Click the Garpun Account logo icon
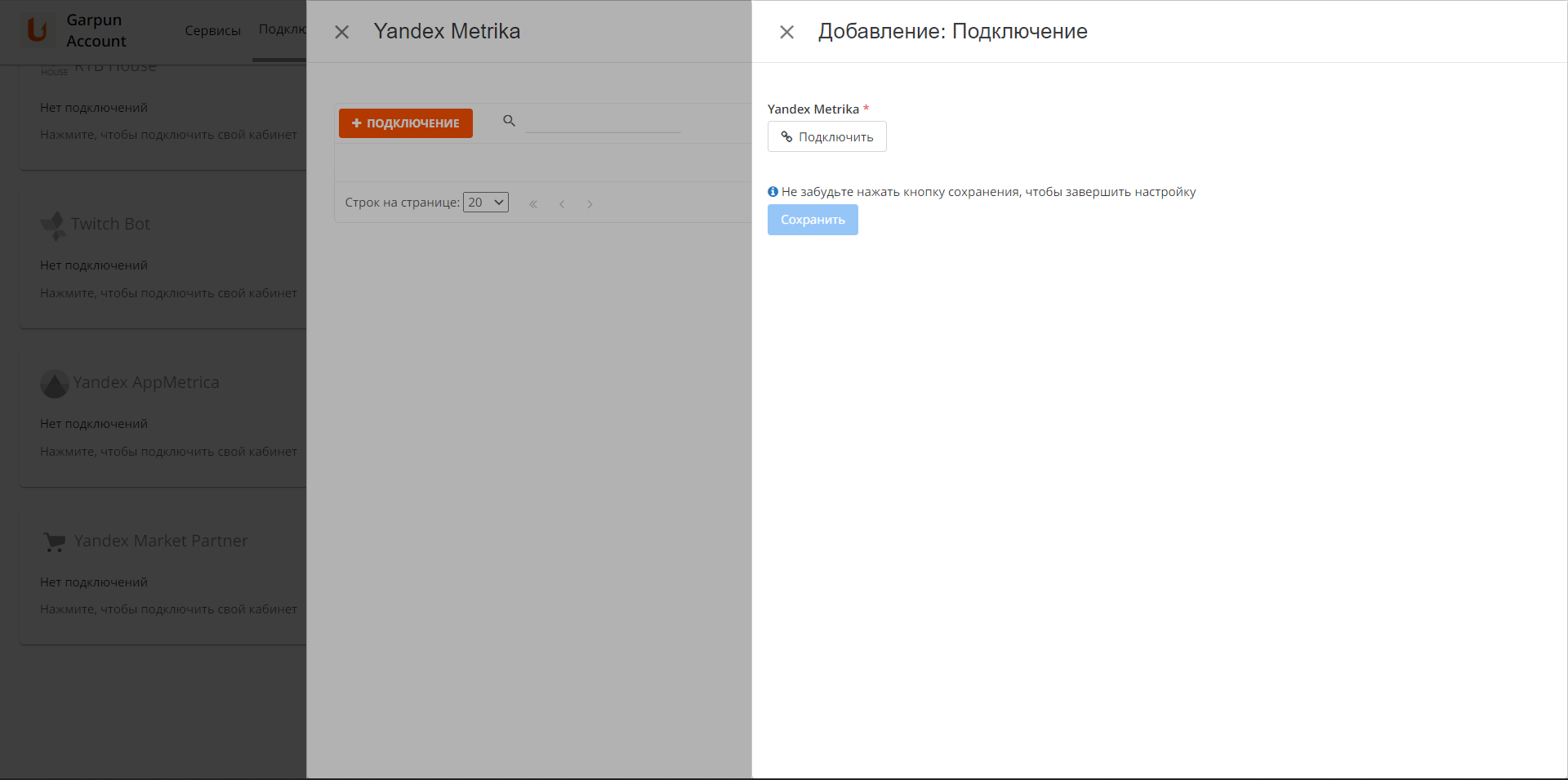1568x780 pixels. click(37, 30)
